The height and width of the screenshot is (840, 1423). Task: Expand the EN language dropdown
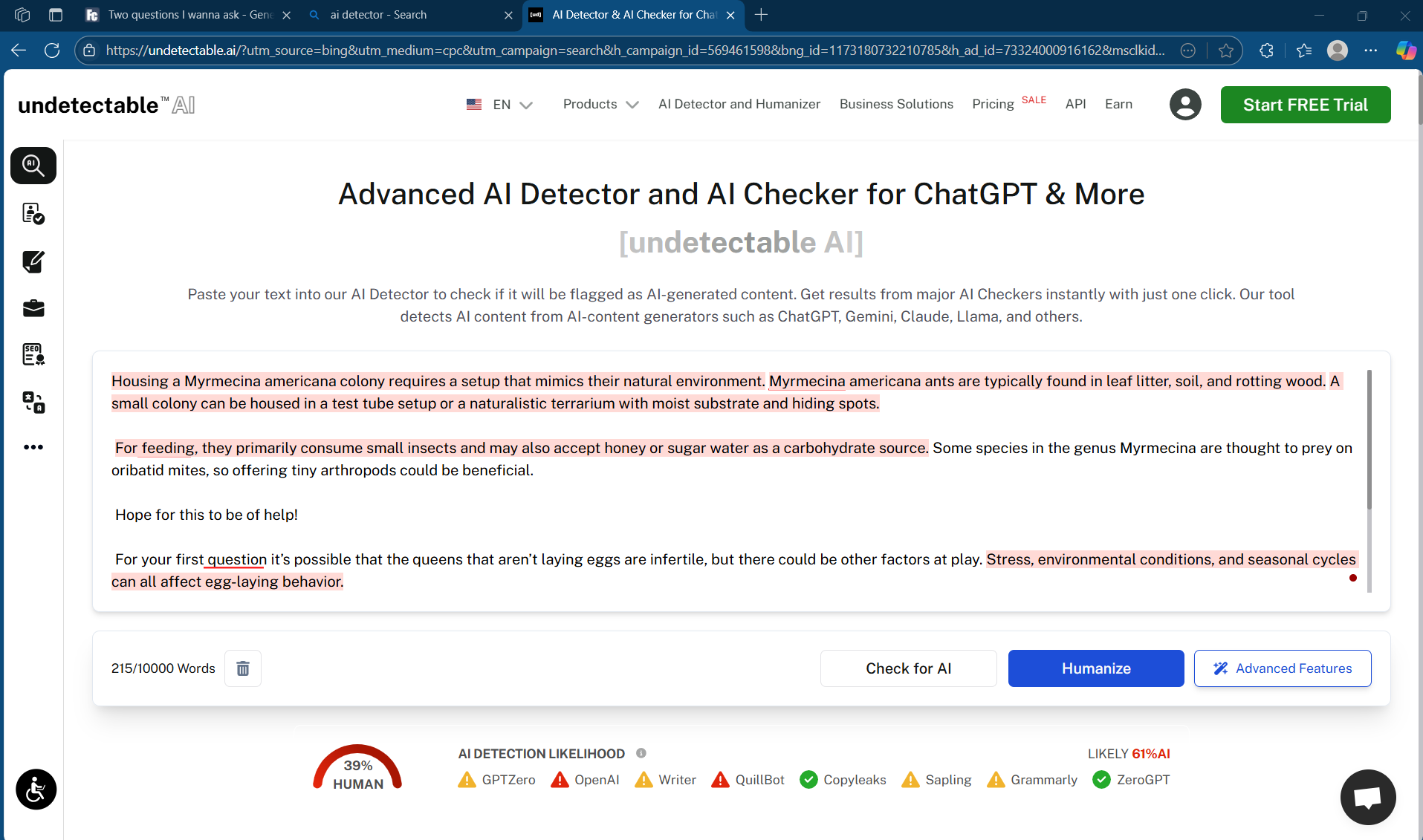point(500,105)
